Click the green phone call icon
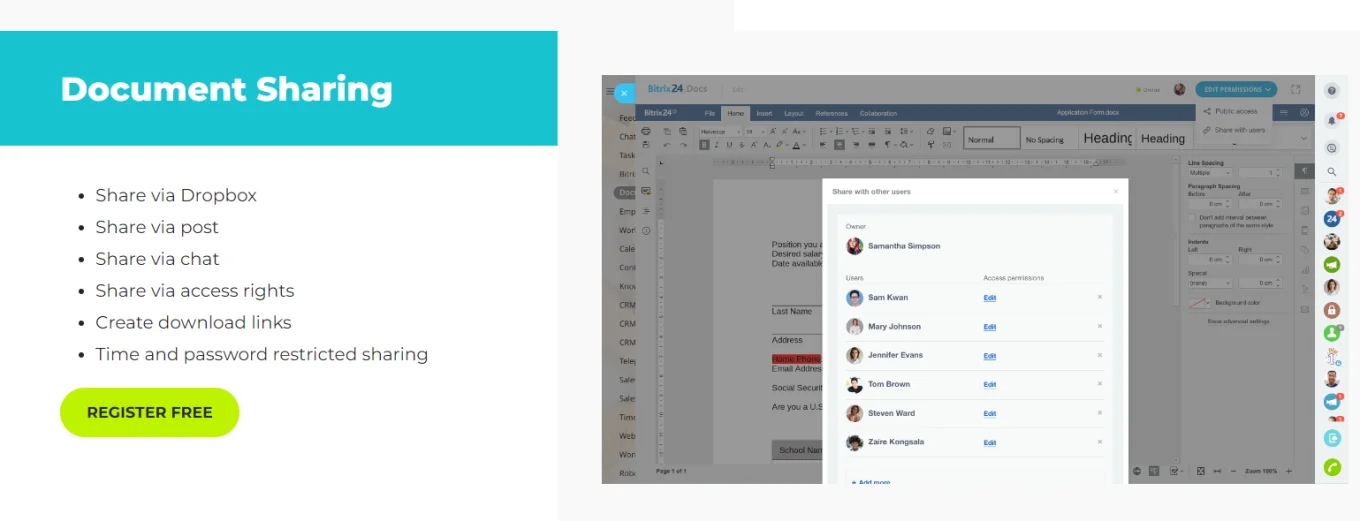The height and width of the screenshot is (521, 1360). point(1331,467)
